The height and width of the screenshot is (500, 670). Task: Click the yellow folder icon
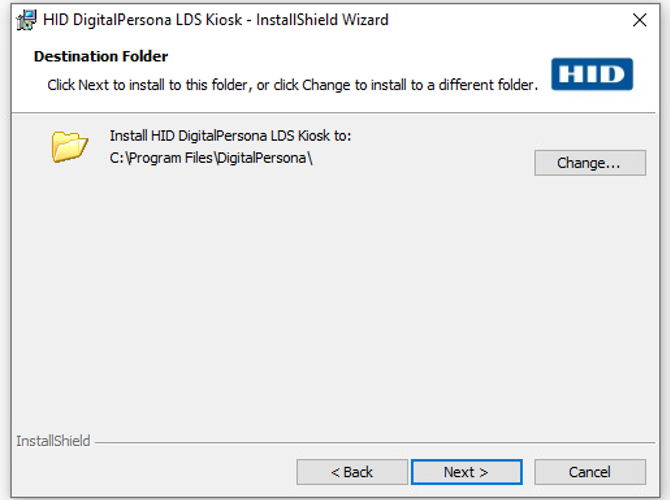70,147
